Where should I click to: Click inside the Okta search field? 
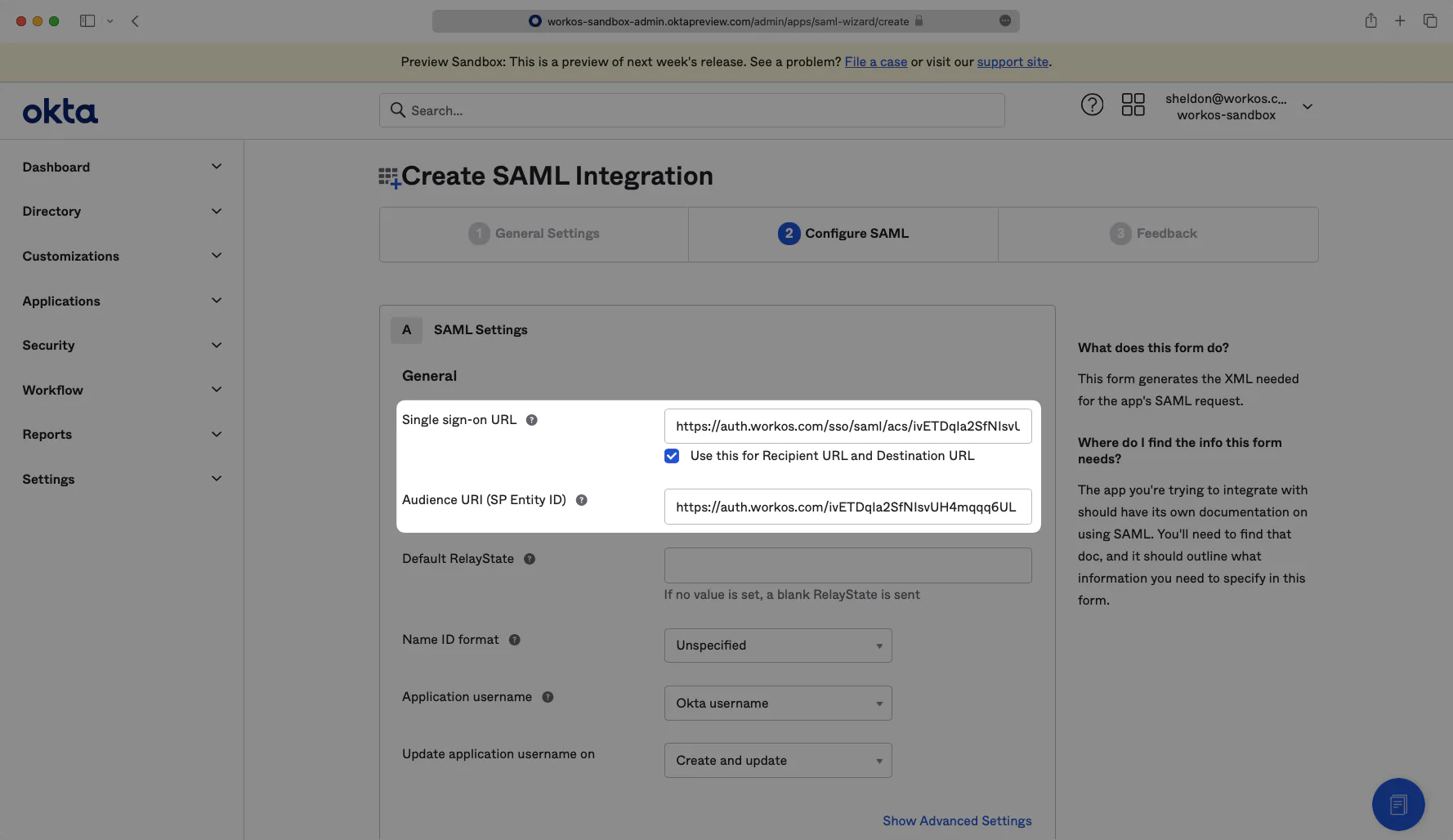(x=691, y=109)
